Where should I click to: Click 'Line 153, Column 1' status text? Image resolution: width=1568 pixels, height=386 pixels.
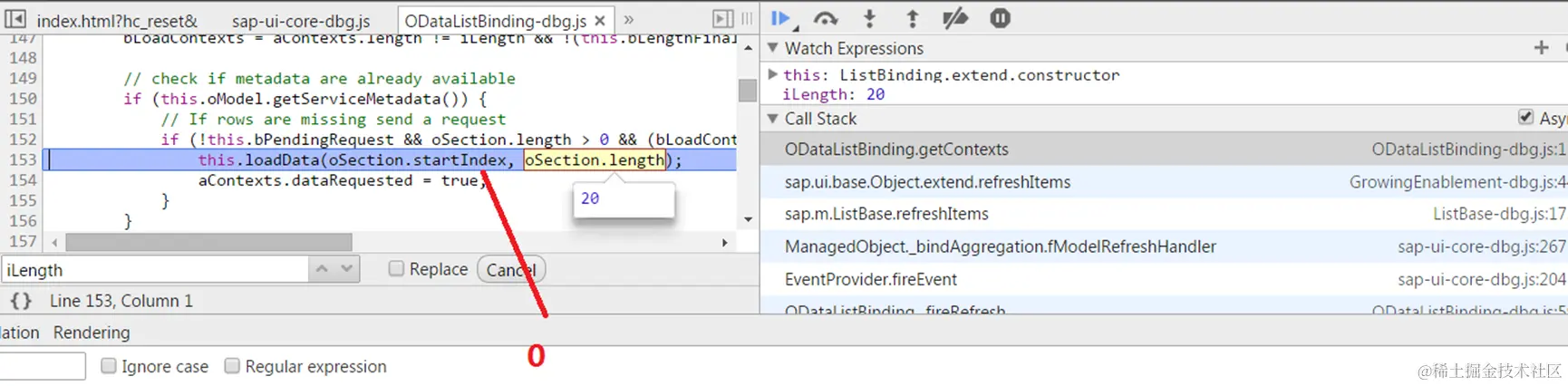(x=121, y=301)
